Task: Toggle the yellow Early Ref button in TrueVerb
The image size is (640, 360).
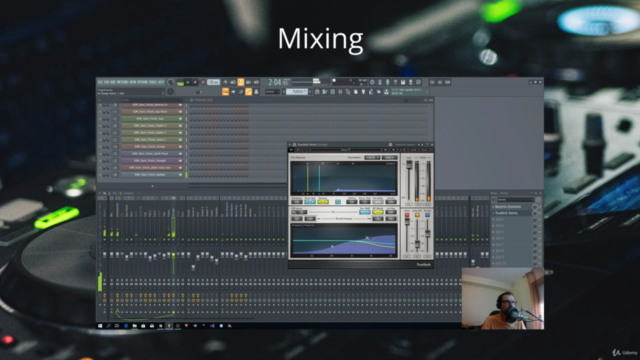Action: point(417,215)
